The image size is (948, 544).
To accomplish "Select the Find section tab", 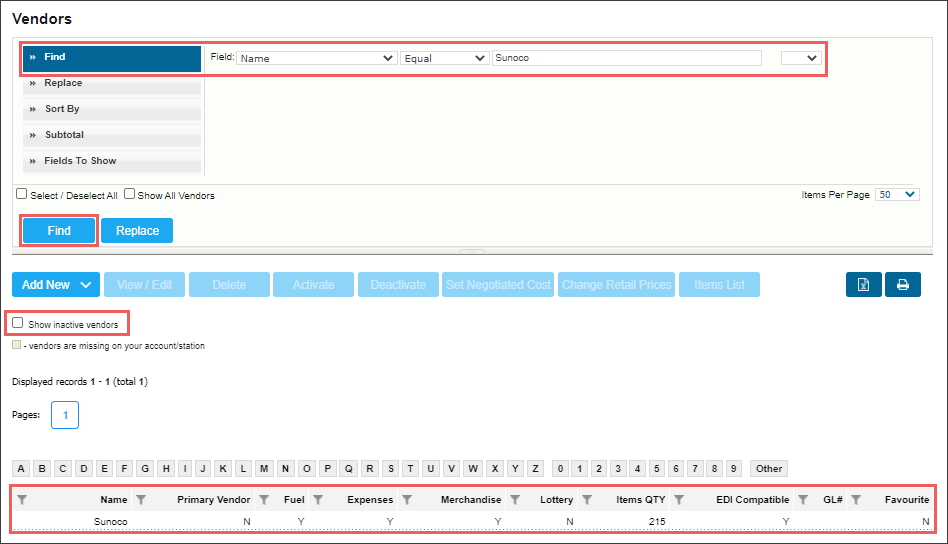I will click(x=112, y=57).
